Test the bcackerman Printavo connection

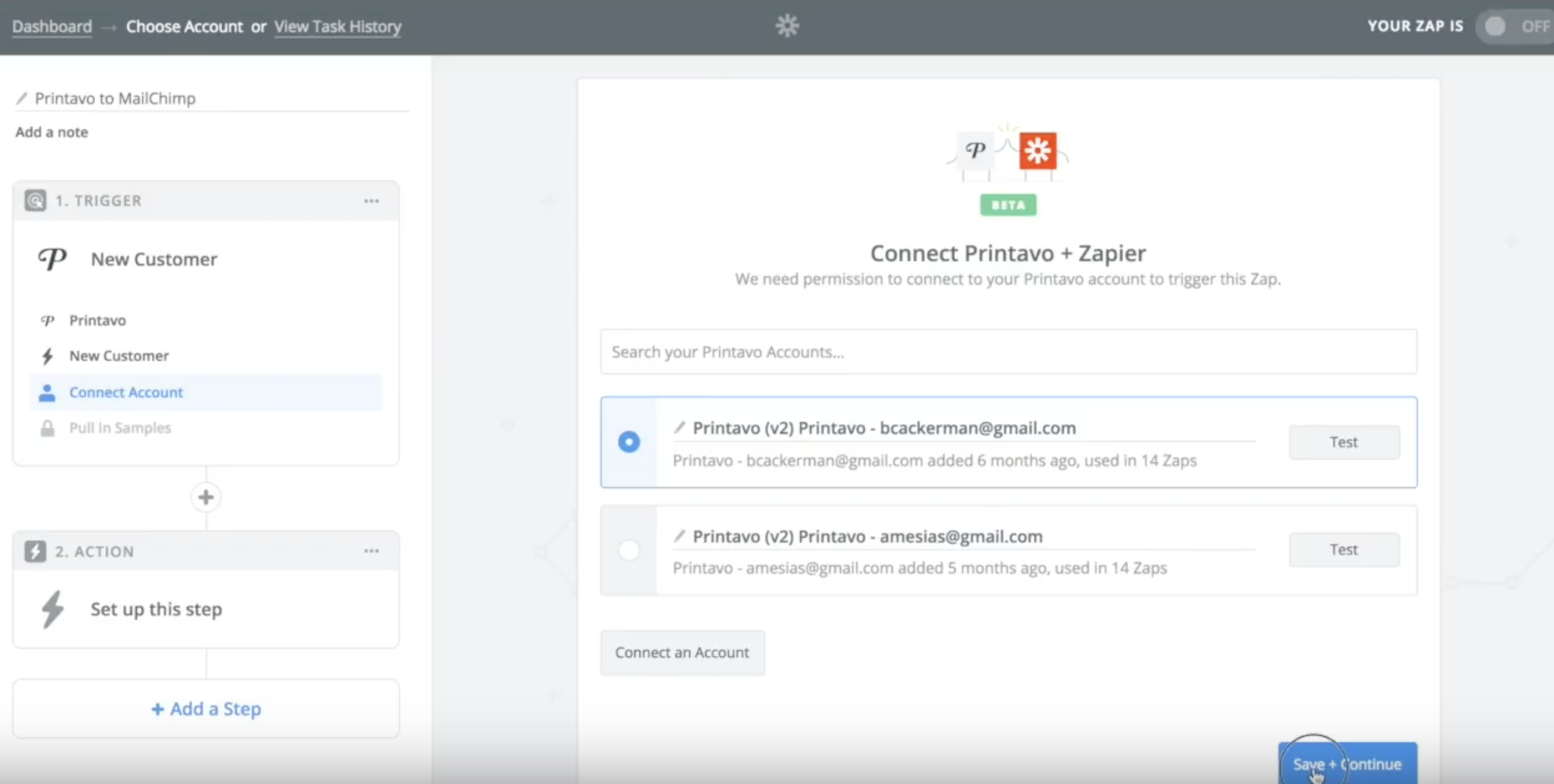1344,442
